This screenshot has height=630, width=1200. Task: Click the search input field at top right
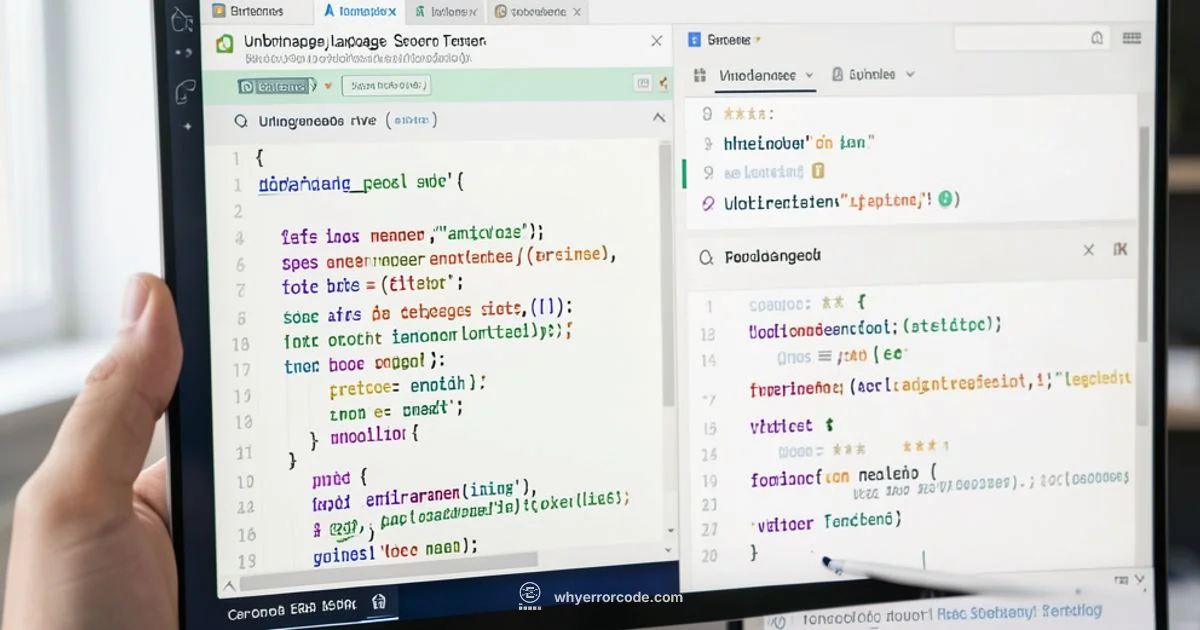(x=1030, y=39)
